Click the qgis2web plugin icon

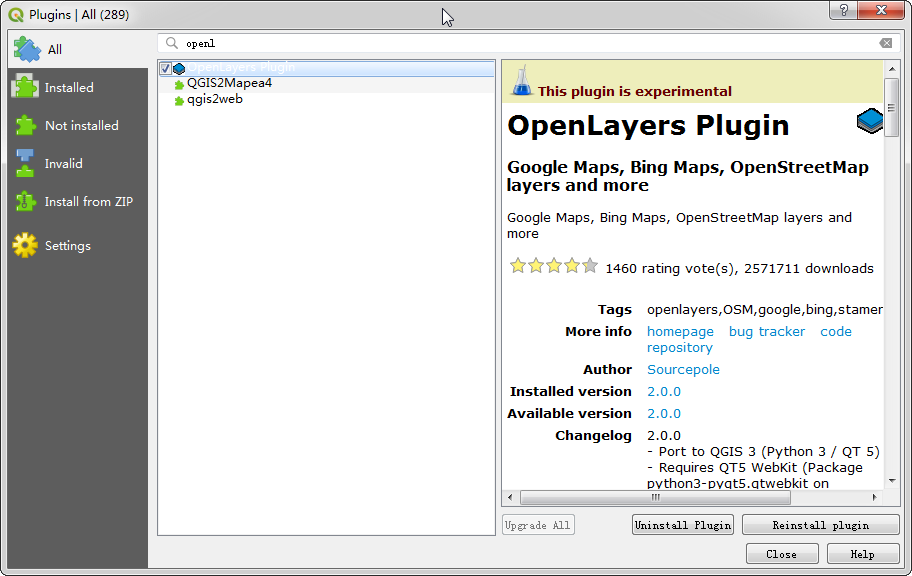coord(179,101)
